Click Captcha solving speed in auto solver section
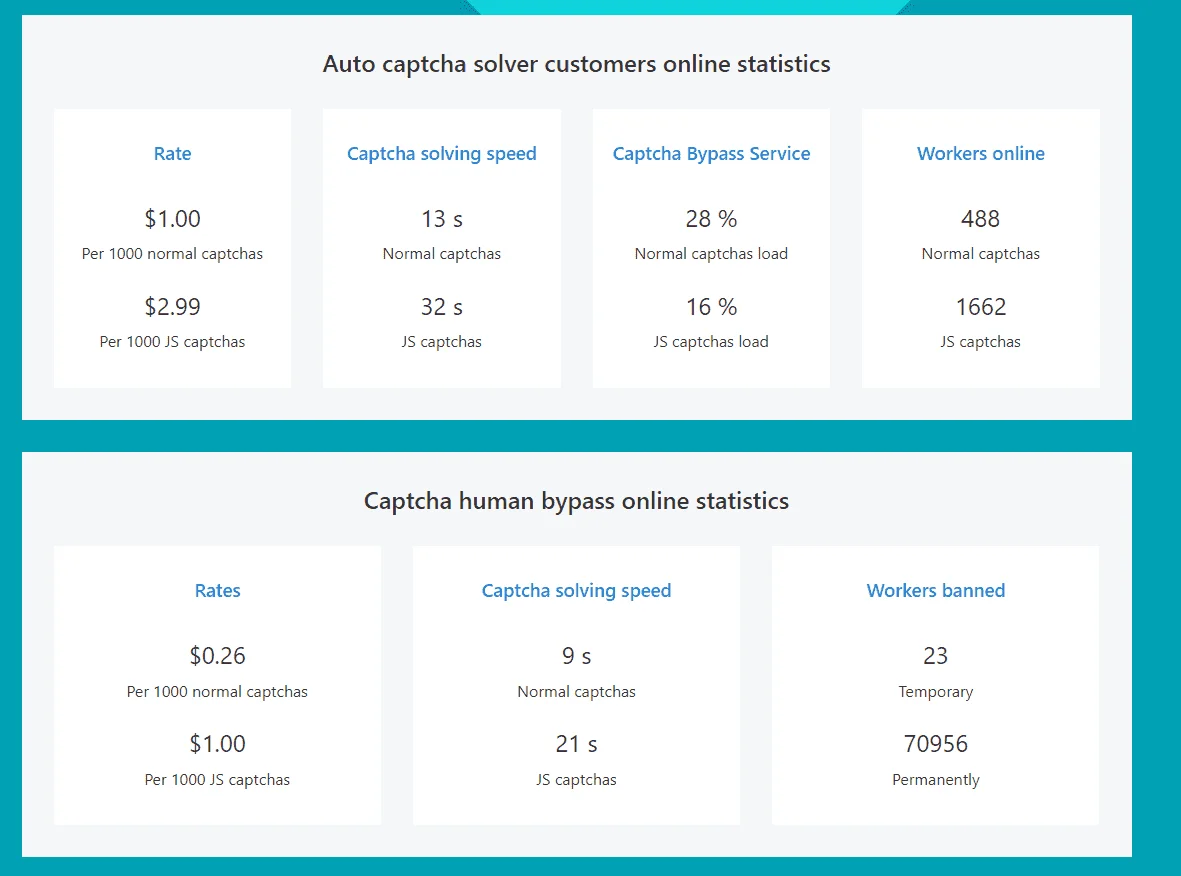 pyautogui.click(x=441, y=154)
